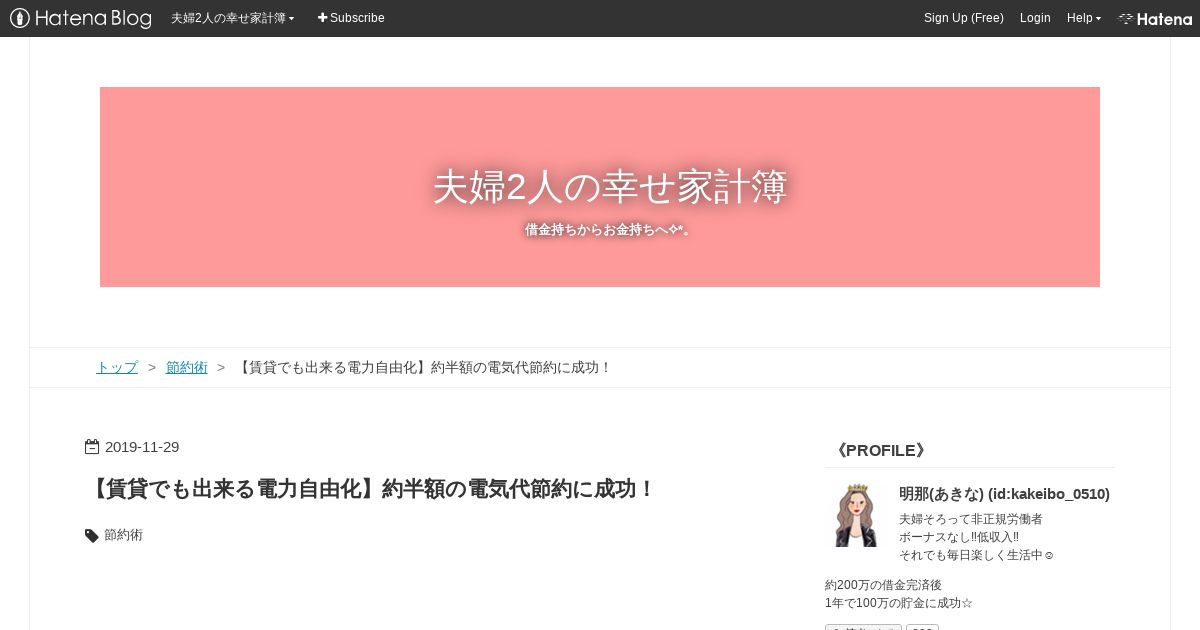Click the blog title 夫婦2人の幸せ家計簿 in the banner
The image size is (1200, 630).
[610, 187]
